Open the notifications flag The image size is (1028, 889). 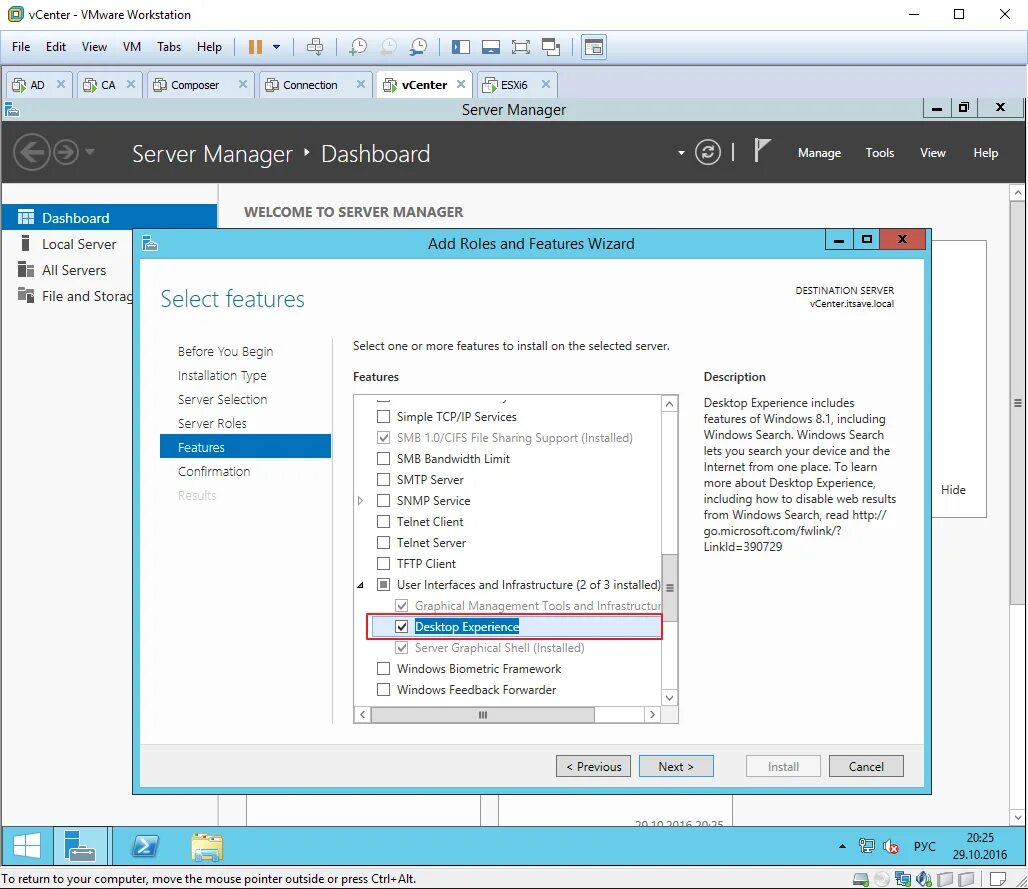point(761,151)
